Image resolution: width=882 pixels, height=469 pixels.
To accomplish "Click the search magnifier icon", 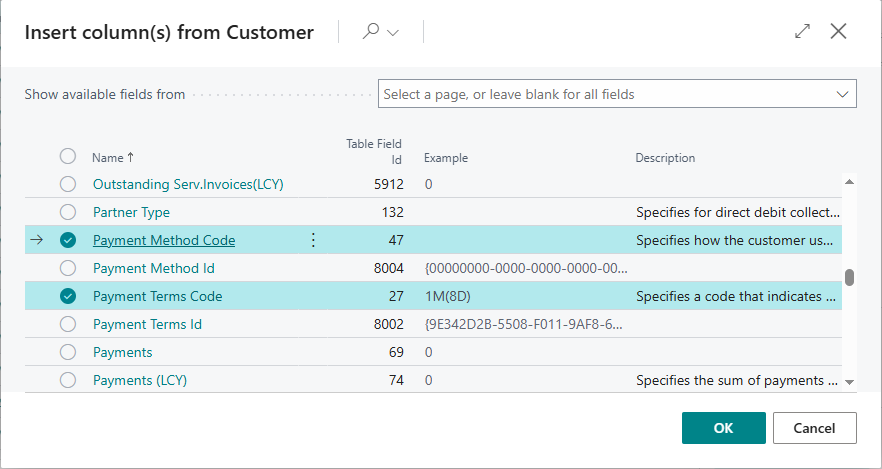I will point(370,32).
